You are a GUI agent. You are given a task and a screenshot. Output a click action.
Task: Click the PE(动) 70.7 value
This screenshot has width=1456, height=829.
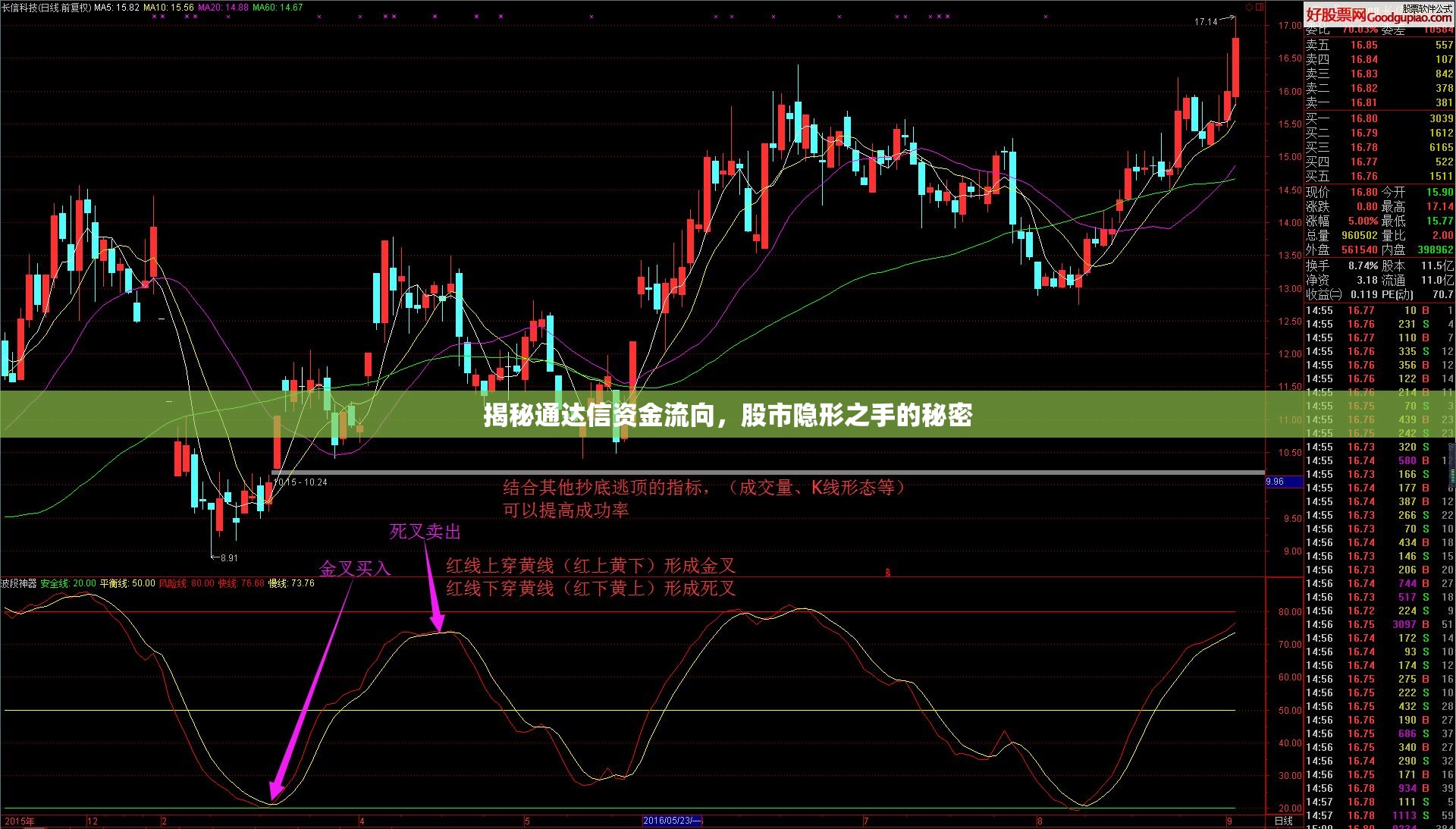click(1443, 295)
